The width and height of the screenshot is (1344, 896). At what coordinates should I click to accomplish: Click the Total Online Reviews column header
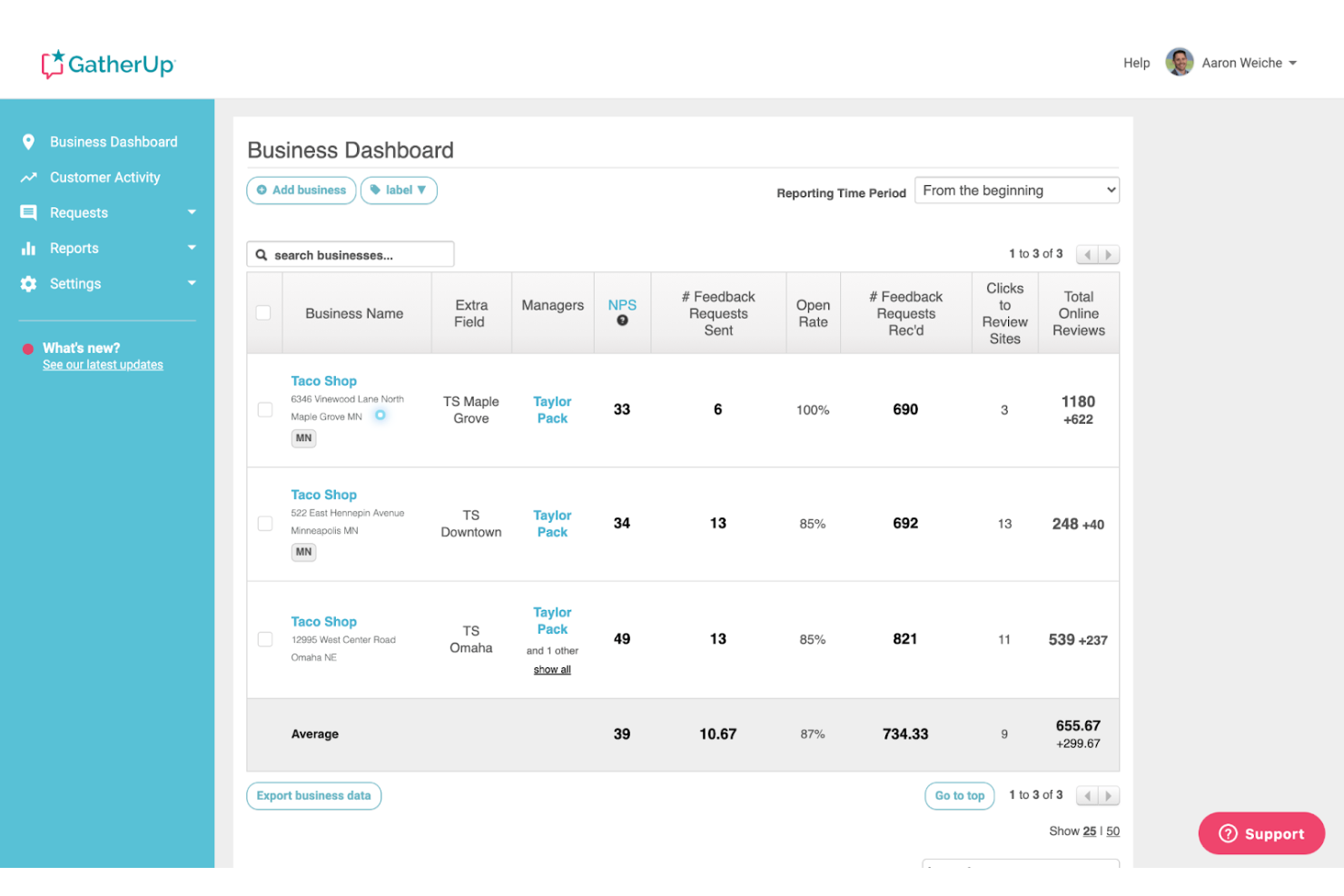[1078, 313]
